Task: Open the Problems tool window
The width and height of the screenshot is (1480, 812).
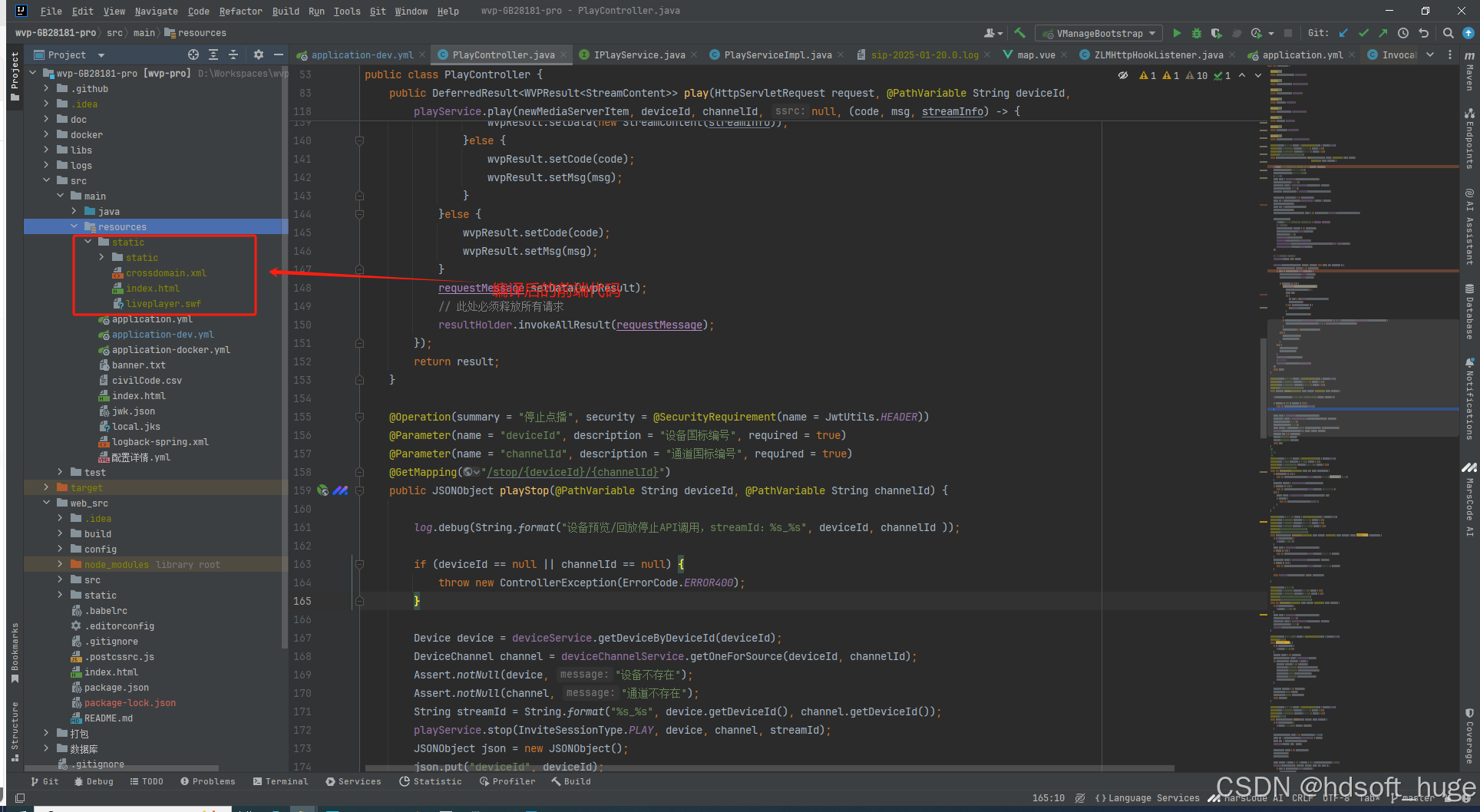Action: pos(208,781)
